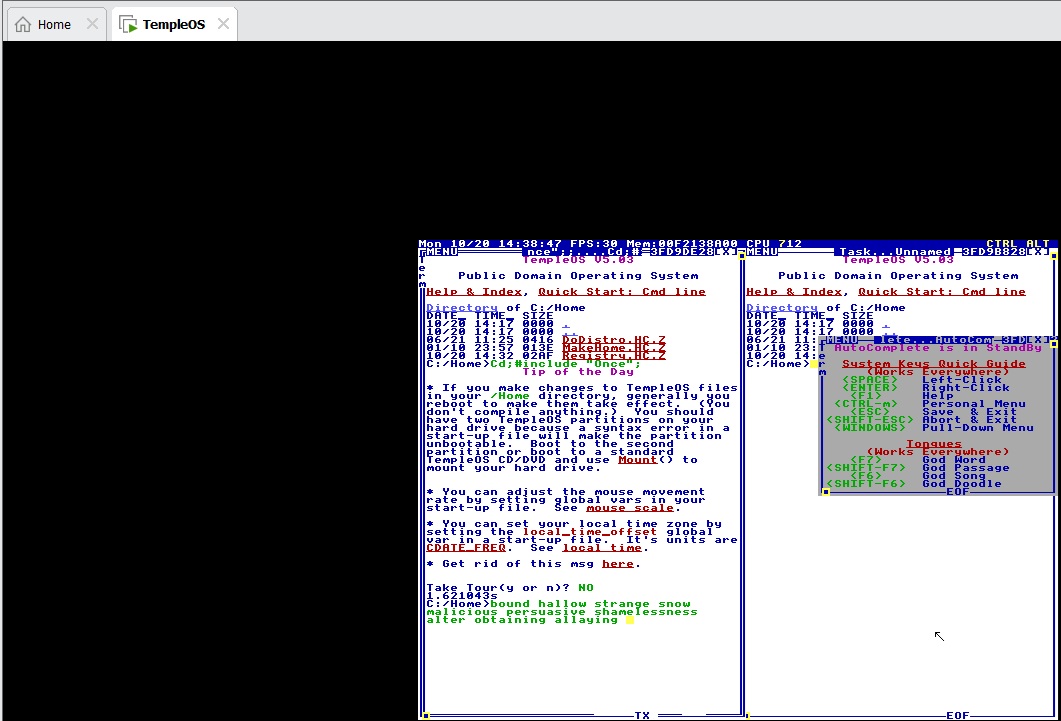Click 'TempleOS V5.03' title in right window
Viewport: 1061px width, 721px height.
pos(898,260)
